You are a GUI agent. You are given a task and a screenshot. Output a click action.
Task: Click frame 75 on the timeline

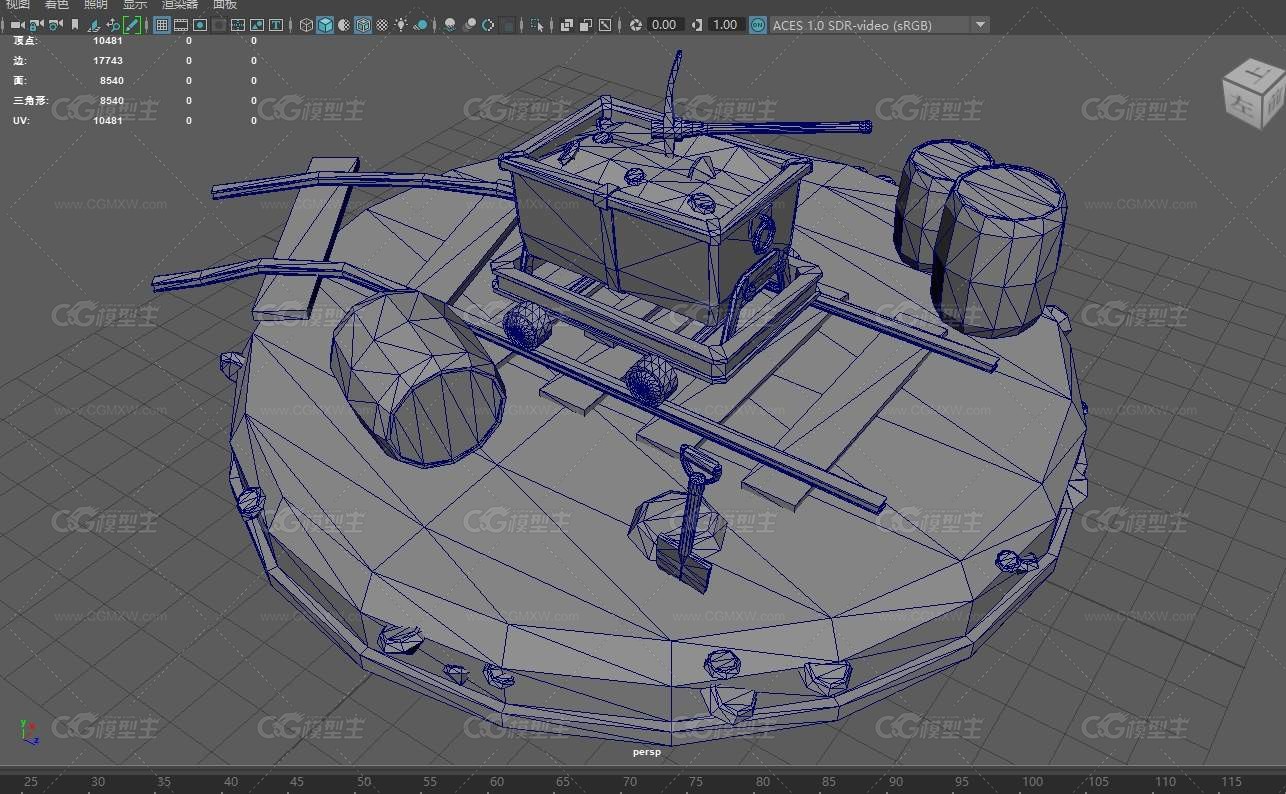click(x=696, y=782)
